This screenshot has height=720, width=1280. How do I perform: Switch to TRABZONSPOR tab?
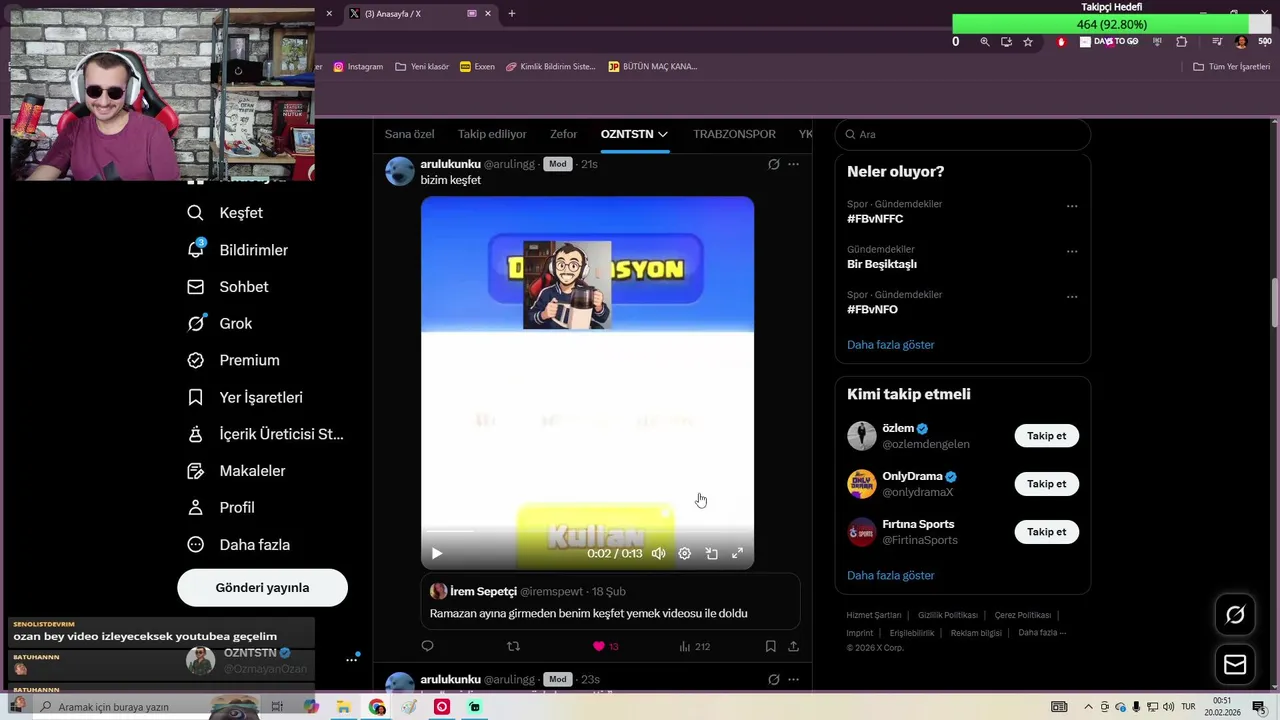(x=734, y=134)
